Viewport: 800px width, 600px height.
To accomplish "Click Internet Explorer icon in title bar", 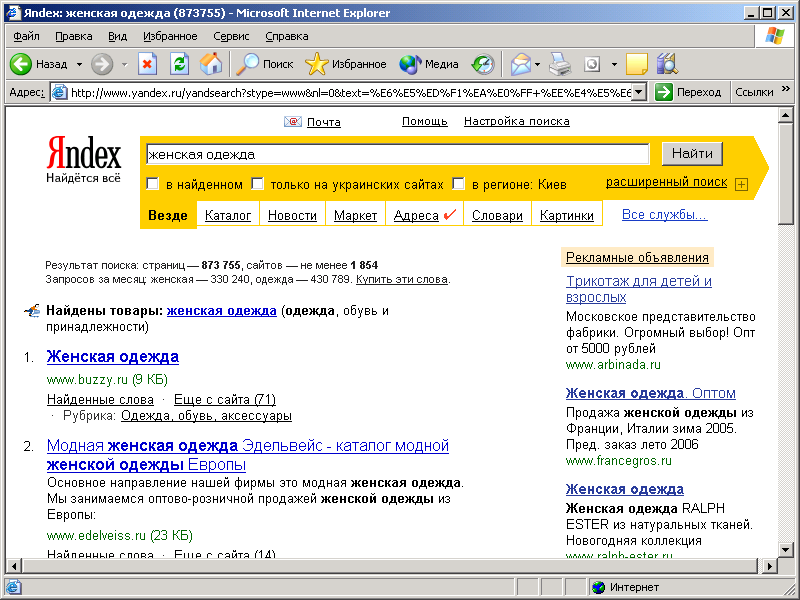I will [13, 13].
